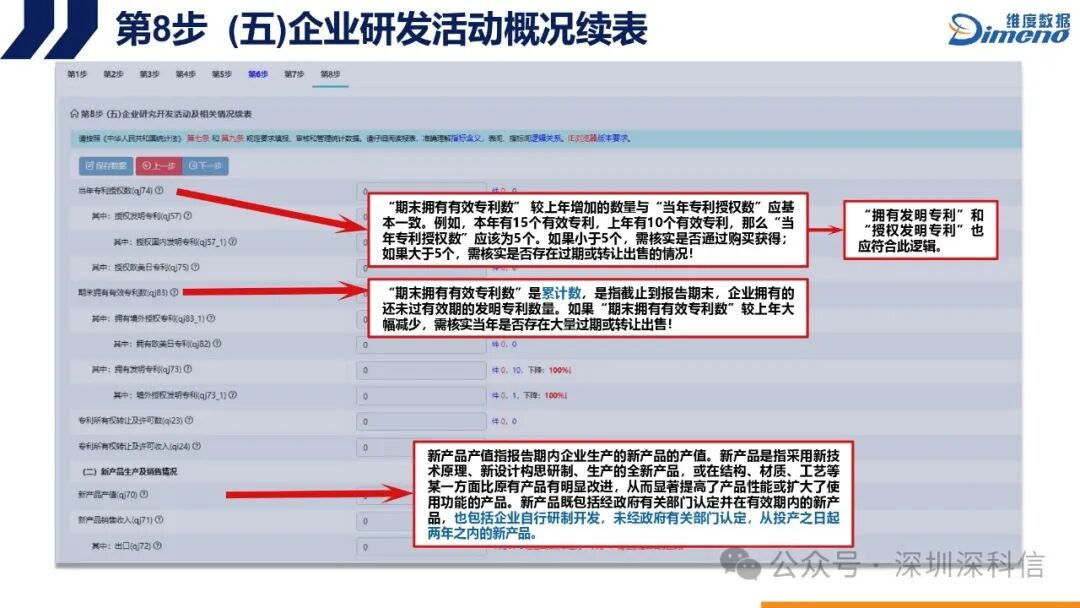Focus the 出口(qj72) input field
This screenshot has width=1080, height=608.
385,547
